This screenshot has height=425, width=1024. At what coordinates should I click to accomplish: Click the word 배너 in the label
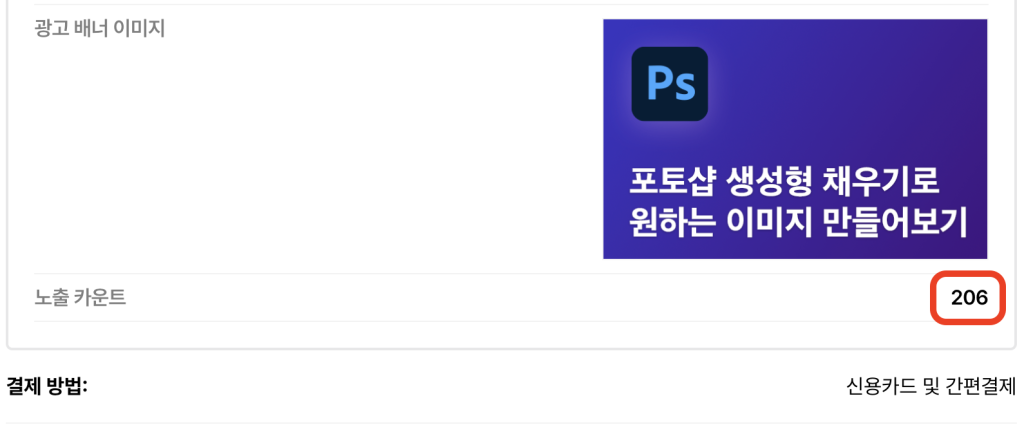[x=89, y=28]
